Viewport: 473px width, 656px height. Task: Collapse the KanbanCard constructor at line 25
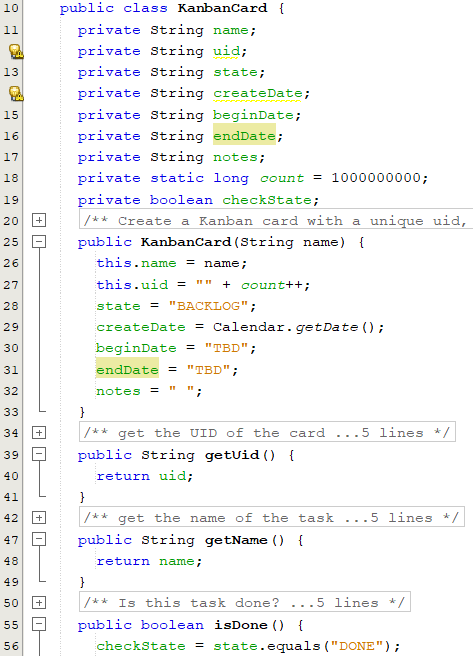coord(39,241)
